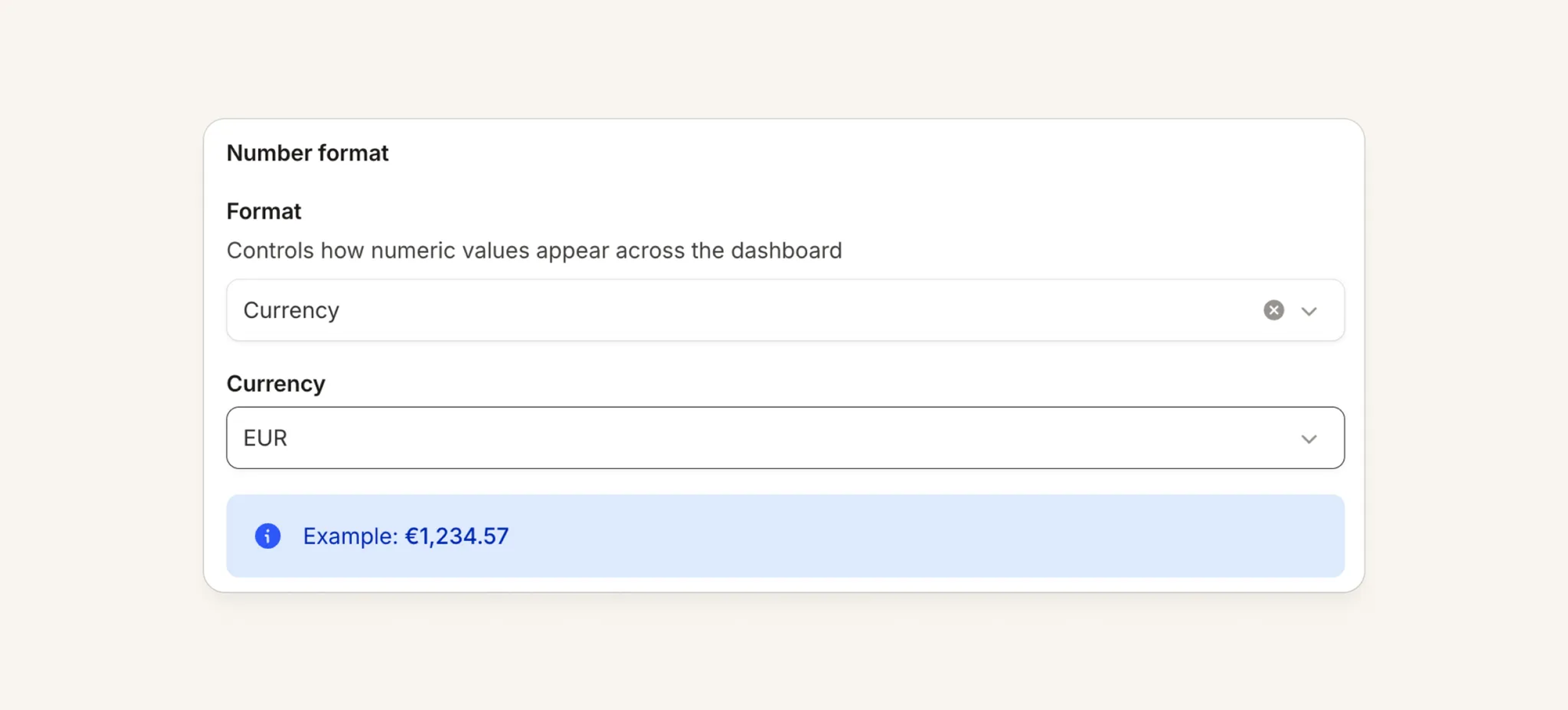Click the empty area of the blue example banner
1568x710 pixels.
pos(913,536)
